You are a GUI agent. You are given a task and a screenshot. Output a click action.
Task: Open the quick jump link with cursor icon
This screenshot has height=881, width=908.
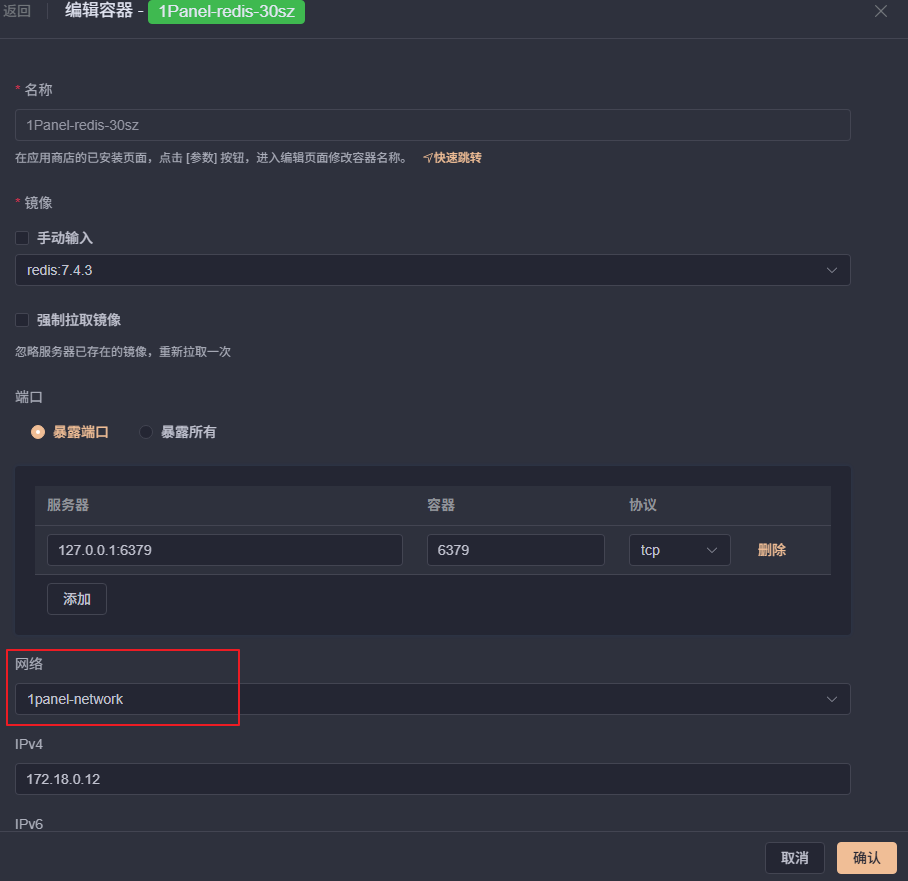coord(452,157)
